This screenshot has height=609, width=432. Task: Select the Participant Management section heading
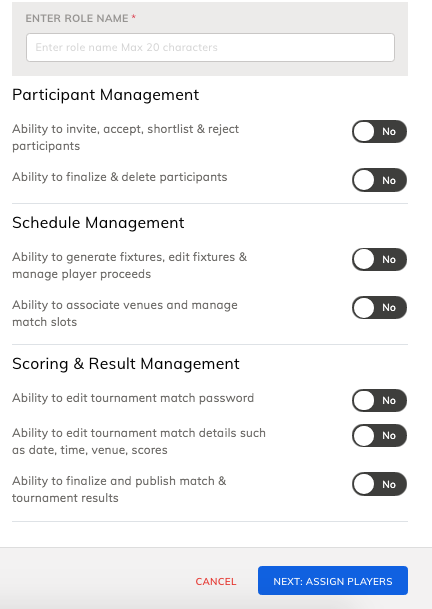click(x=106, y=95)
